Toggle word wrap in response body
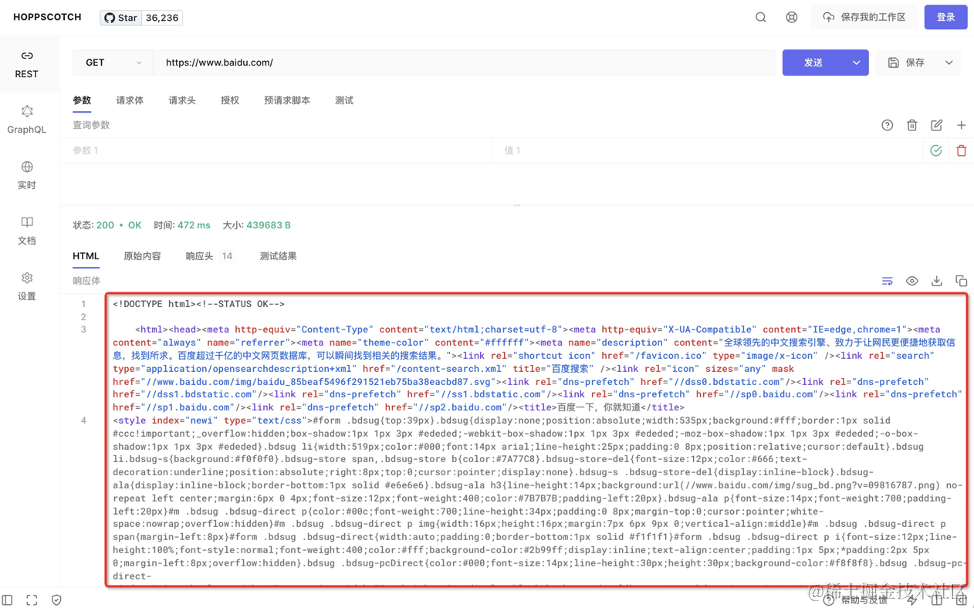Viewport: 974px width, 608px height. (887, 281)
